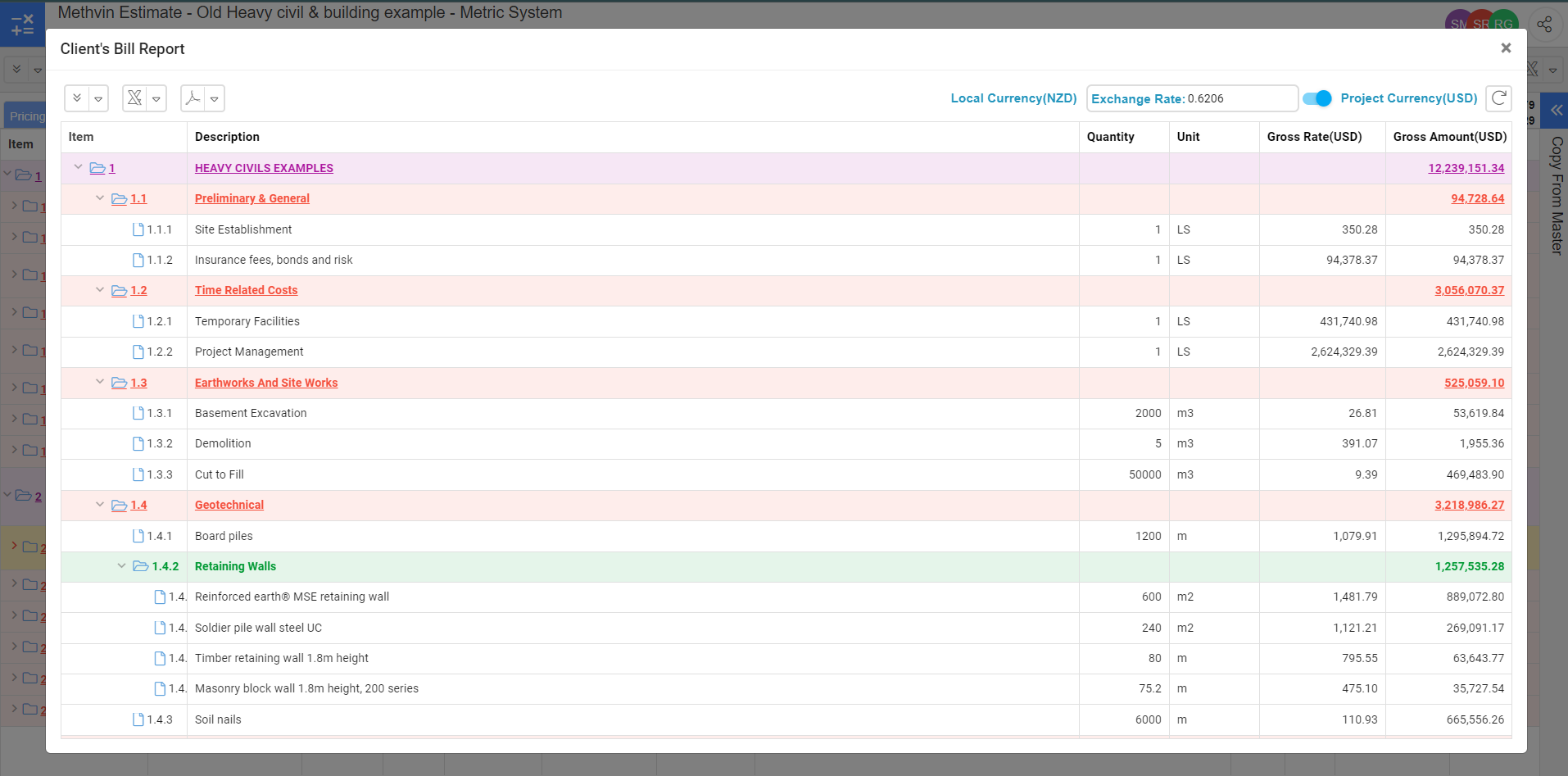Click the document icon for item 1.1.1
This screenshot has width=1568, height=776.
pos(138,229)
